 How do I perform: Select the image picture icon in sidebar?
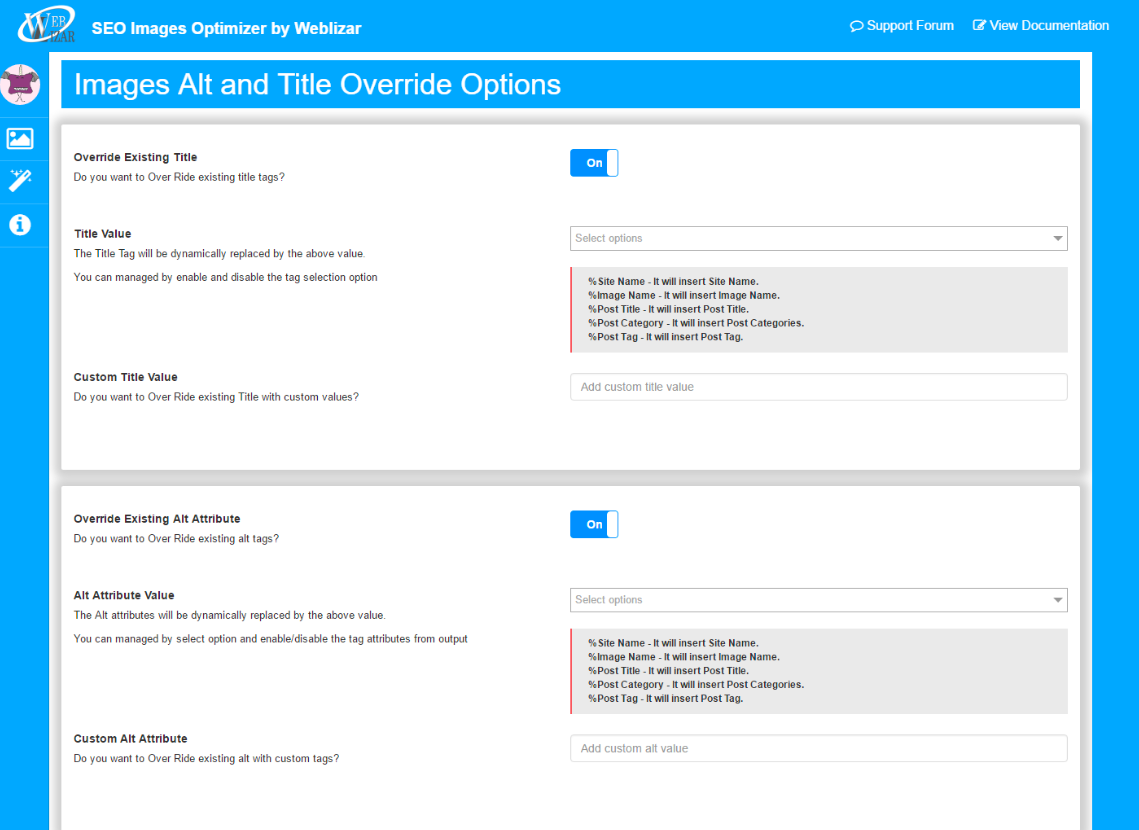click(20, 139)
